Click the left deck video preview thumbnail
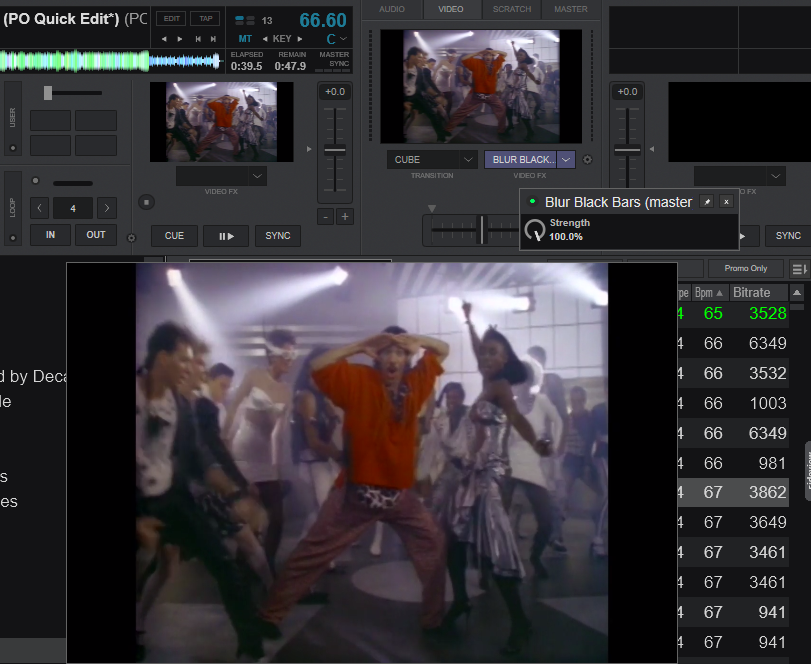 (221, 122)
